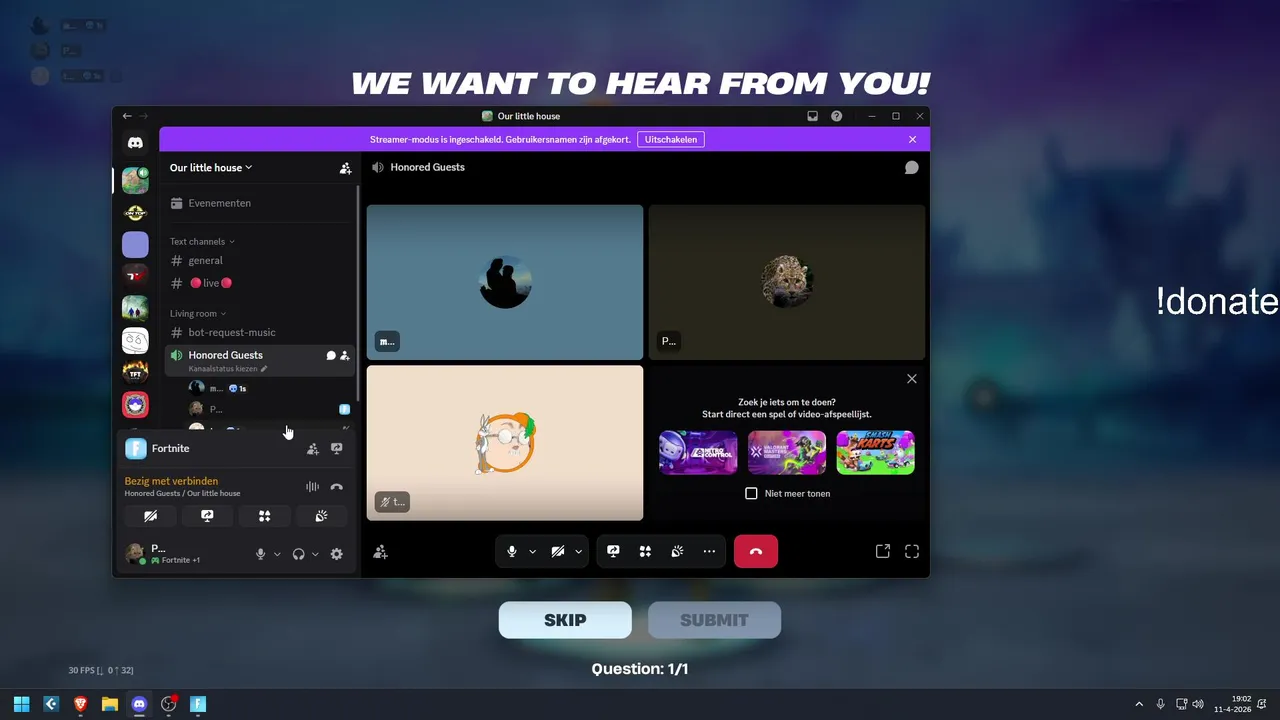Create invite icon on Honored Guests channel row
This screenshot has height=720, width=1280.
[x=345, y=355]
